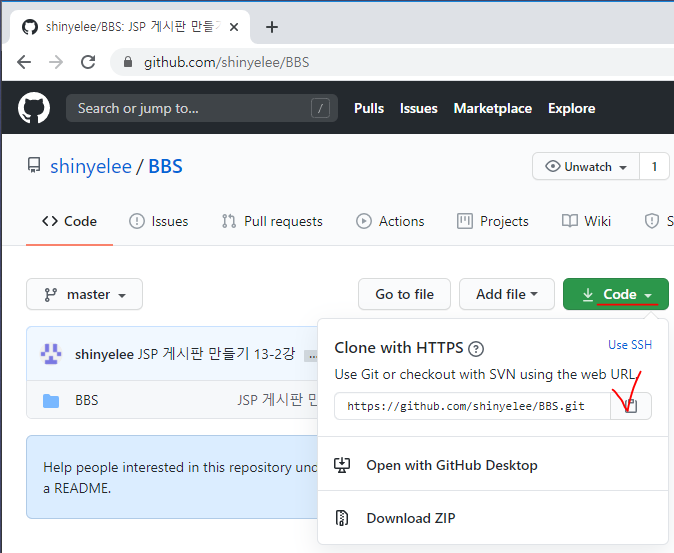Select the Wiki tab

[x=586, y=221]
